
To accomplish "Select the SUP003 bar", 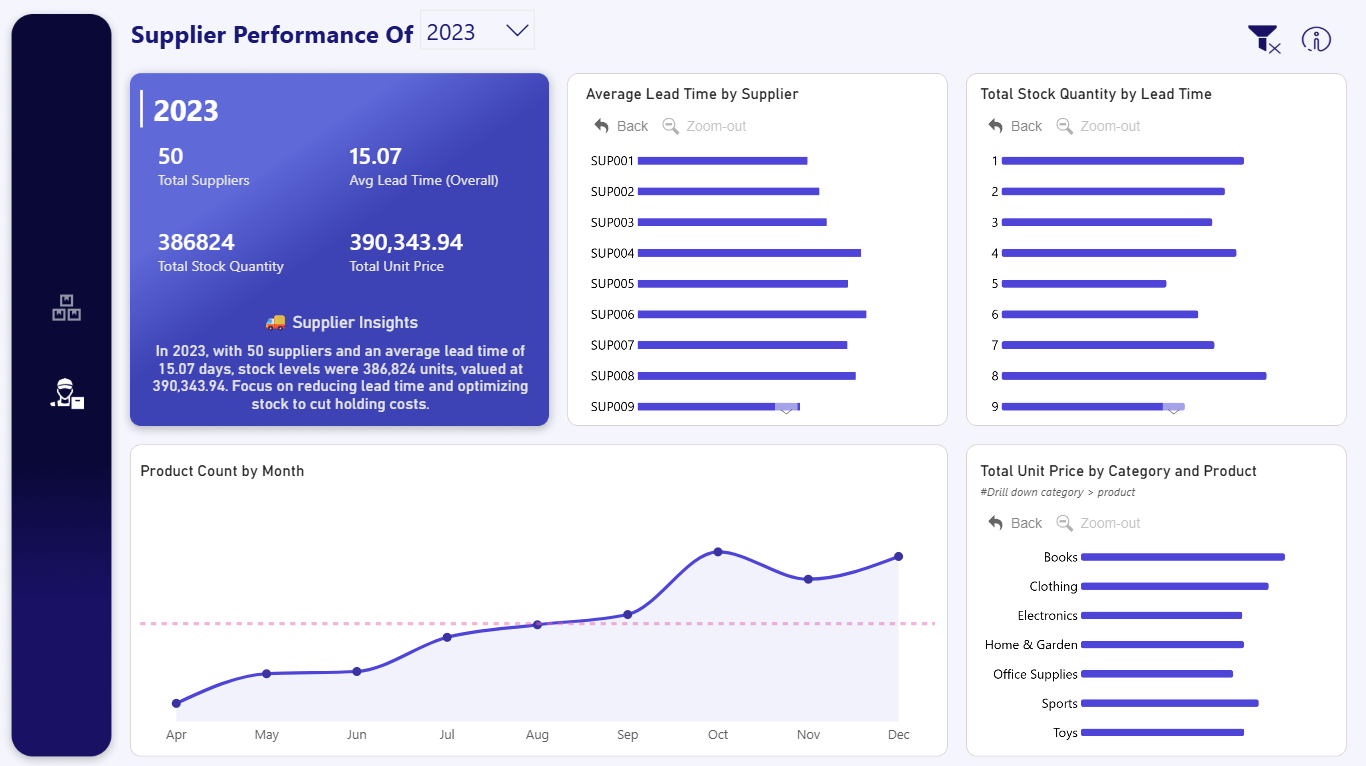I will pyautogui.click(x=732, y=222).
